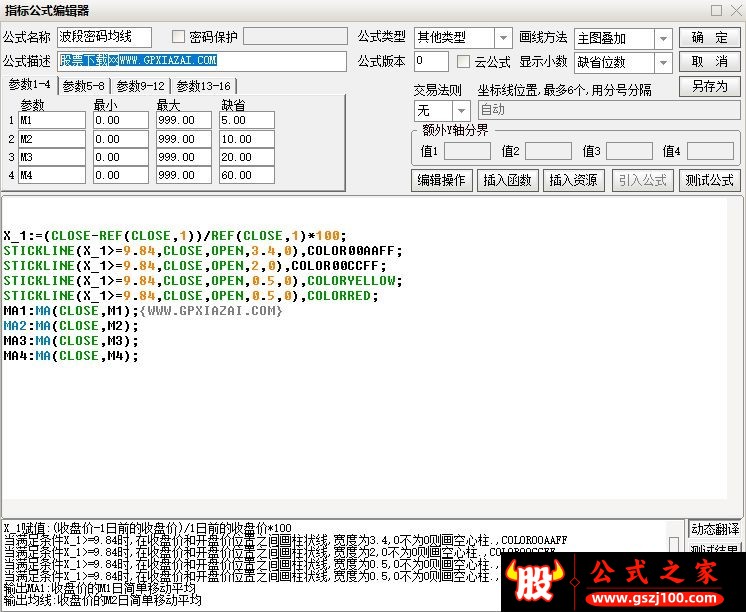Select the 动态翻译 tab button
The width and height of the screenshot is (746, 612).
pos(715,529)
